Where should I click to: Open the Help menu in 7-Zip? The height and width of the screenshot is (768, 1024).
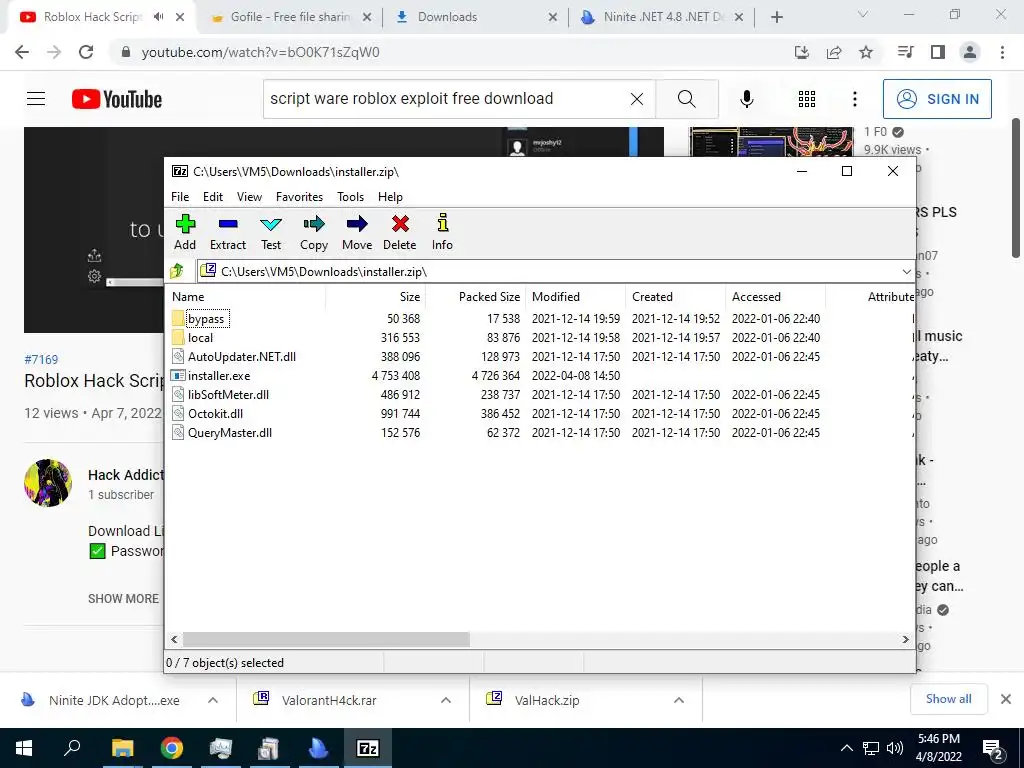click(390, 197)
